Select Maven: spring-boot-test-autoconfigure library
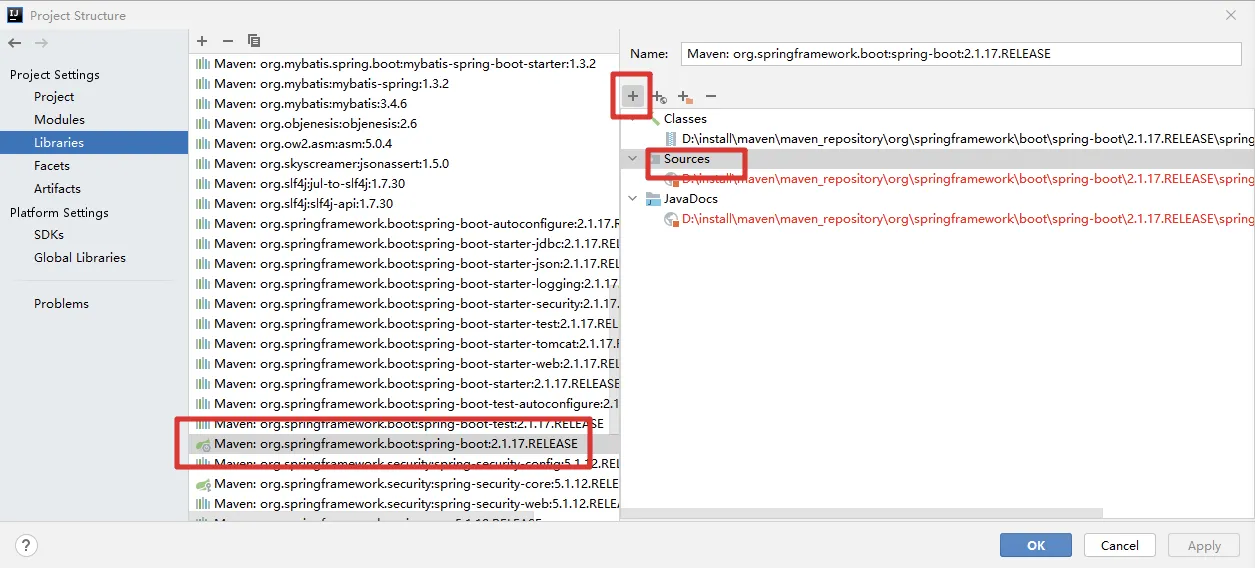Image resolution: width=1255 pixels, height=568 pixels. pos(404,404)
